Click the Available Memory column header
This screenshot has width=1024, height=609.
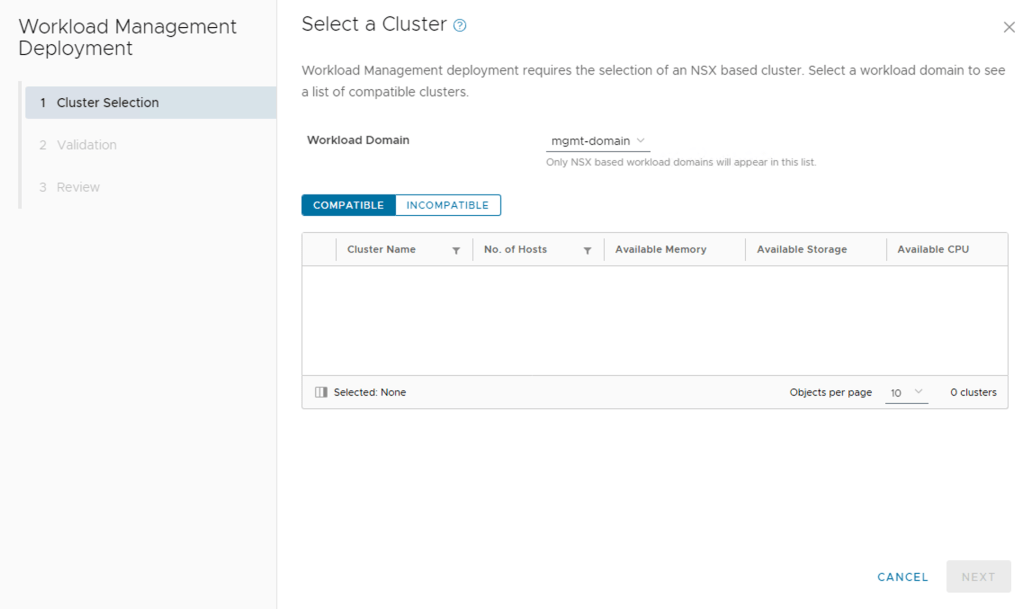coord(660,250)
